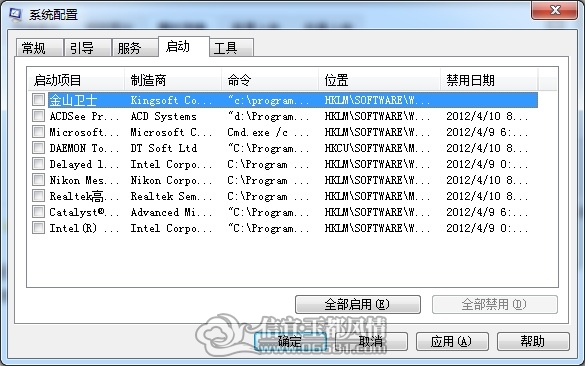Click the Realtek Sem... manufacturer cell

point(171,196)
